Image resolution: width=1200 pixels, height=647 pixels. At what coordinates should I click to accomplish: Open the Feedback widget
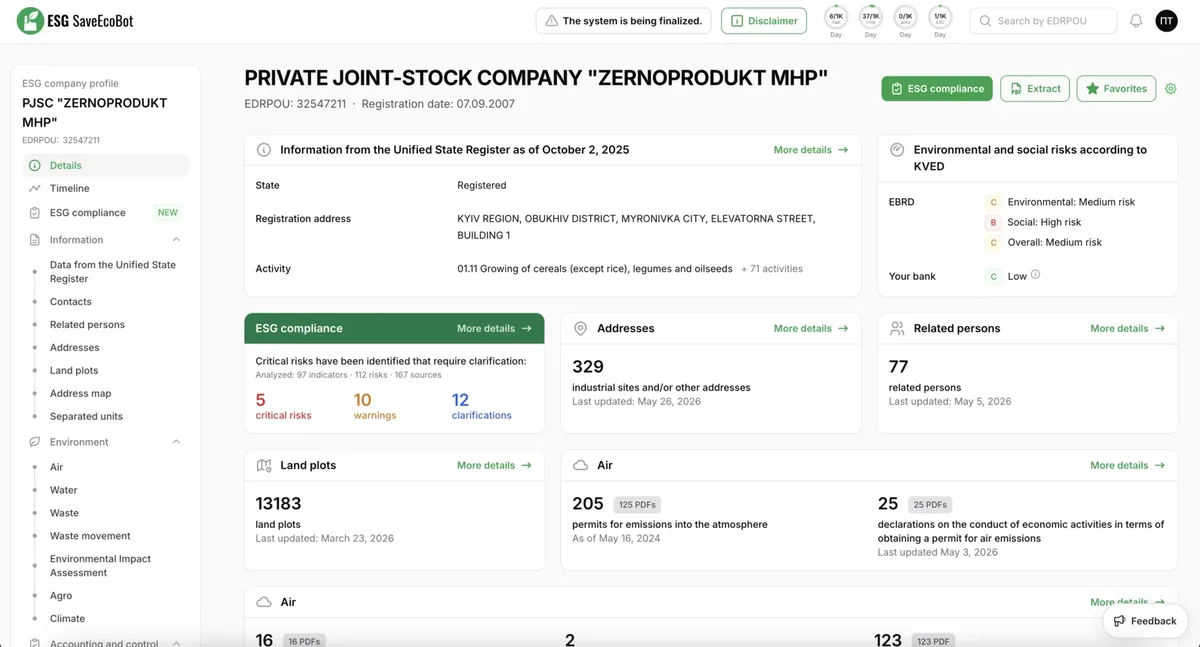(1145, 621)
